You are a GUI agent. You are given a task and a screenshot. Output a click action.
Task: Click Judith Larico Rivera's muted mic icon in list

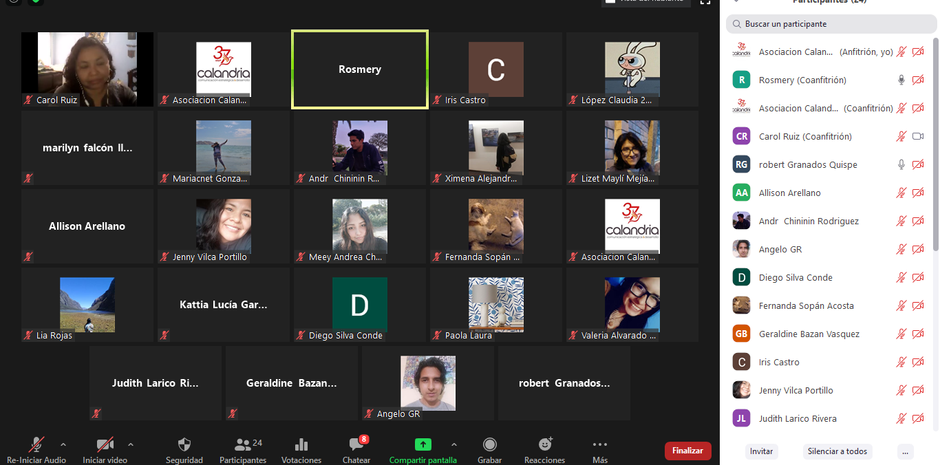tap(900, 418)
